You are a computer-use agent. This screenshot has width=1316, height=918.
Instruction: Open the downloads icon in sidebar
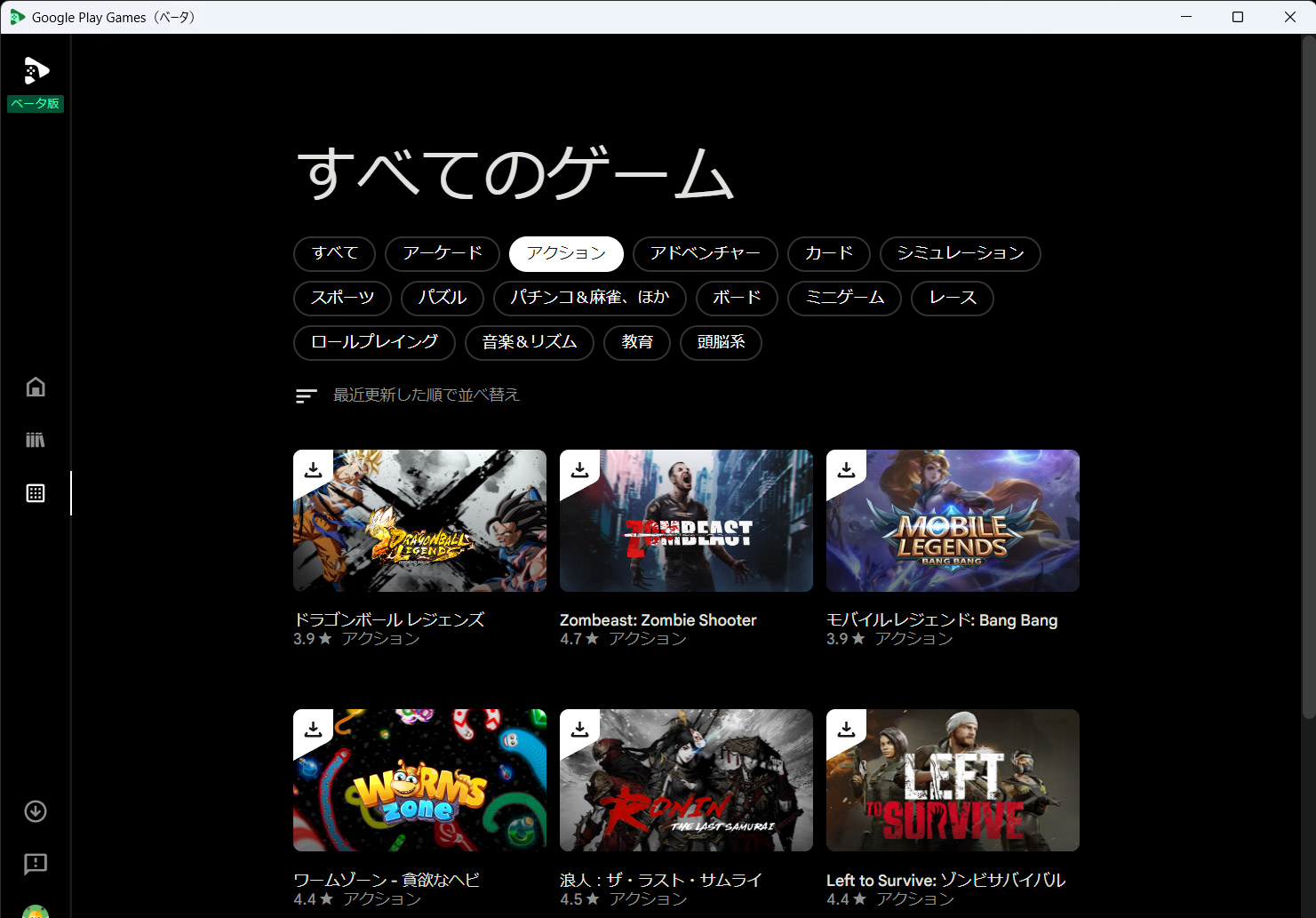tap(35, 810)
